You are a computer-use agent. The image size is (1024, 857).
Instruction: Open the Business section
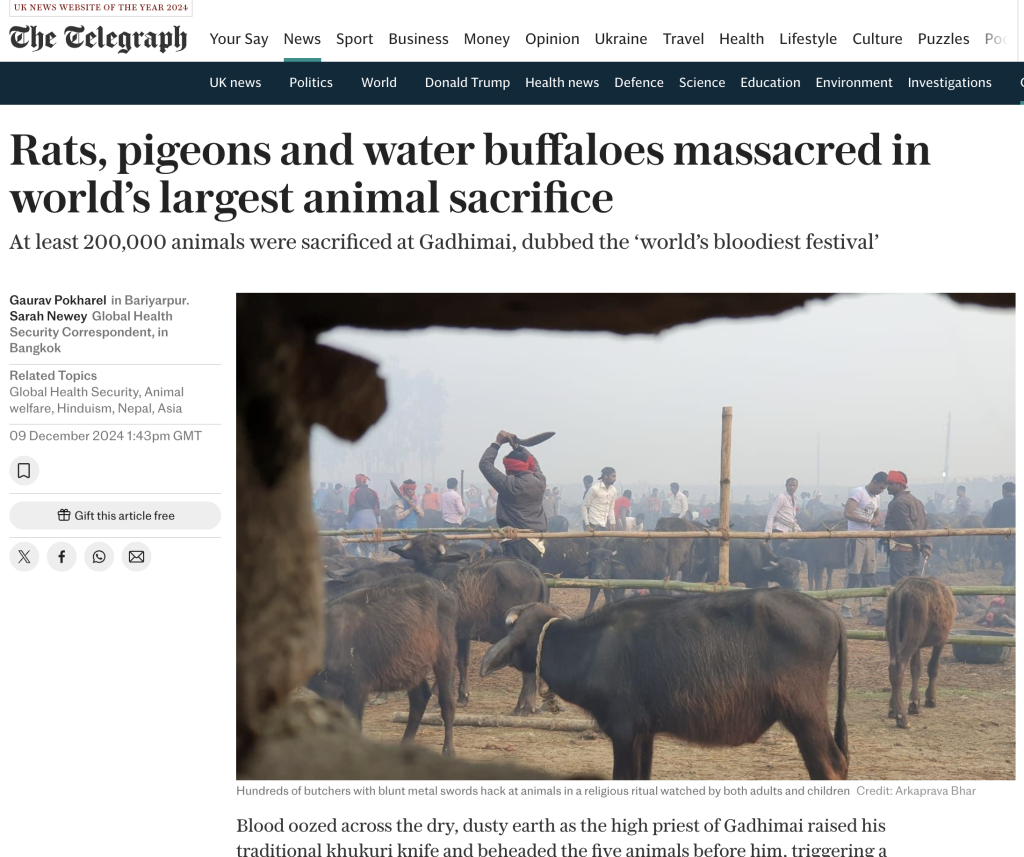coord(419,39)
